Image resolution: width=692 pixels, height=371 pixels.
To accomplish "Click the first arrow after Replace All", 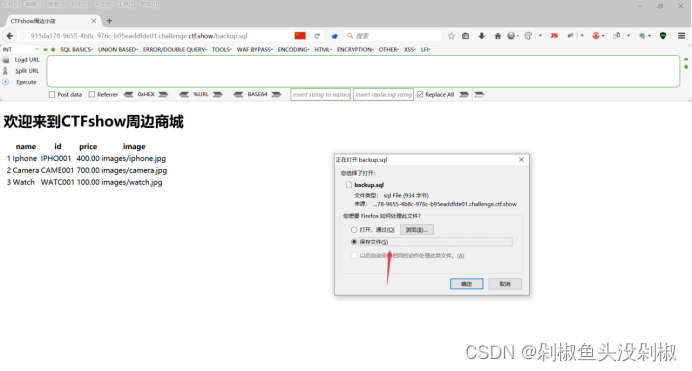I will (x=464, y=94).
